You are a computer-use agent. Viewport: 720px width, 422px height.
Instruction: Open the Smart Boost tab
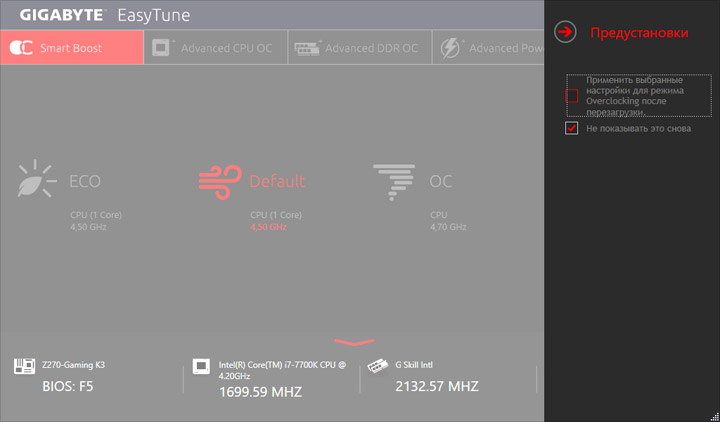click(x=72, y=47)
